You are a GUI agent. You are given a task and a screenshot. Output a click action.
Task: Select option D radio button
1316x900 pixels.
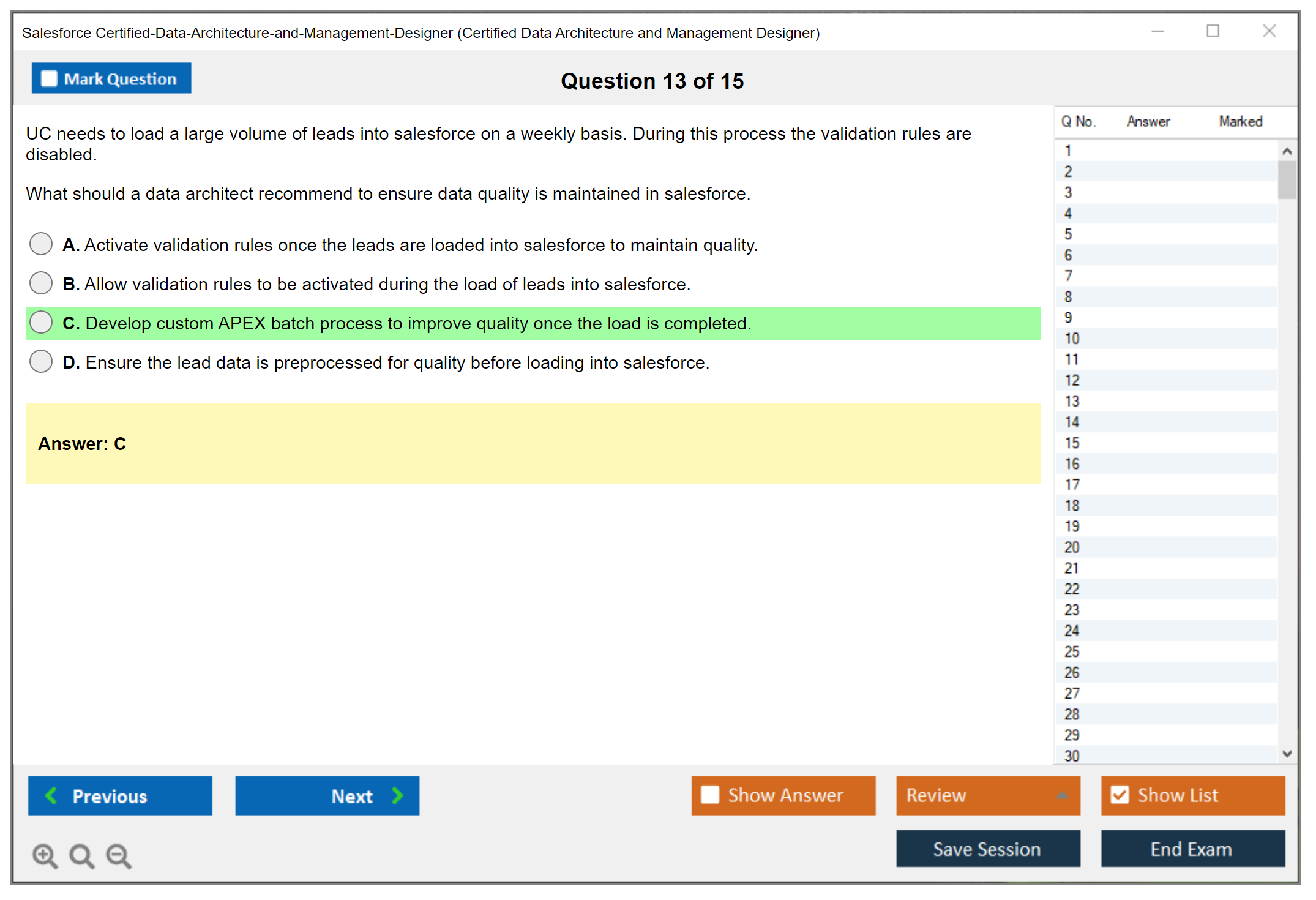(x=41, y=361)
